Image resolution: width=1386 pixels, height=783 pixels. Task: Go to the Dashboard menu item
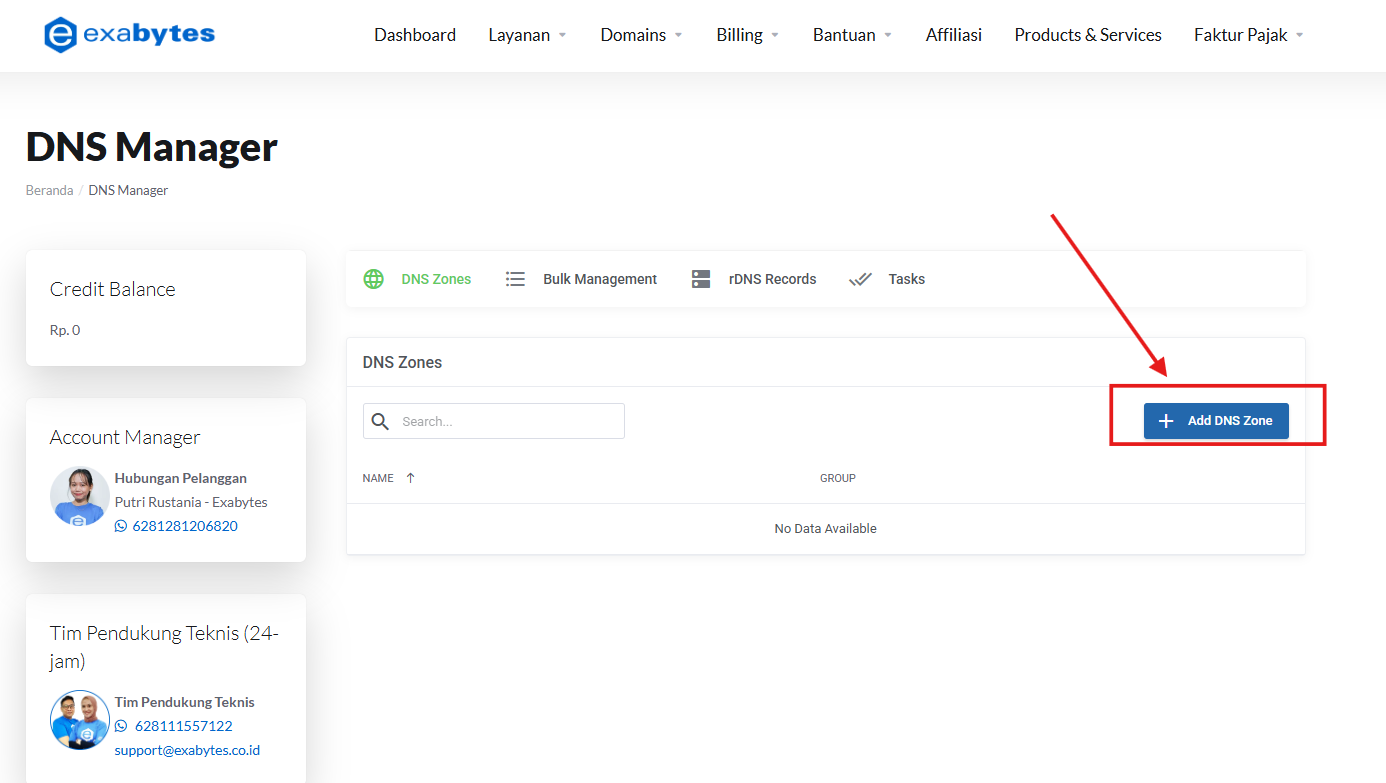[x=414, y=34]
